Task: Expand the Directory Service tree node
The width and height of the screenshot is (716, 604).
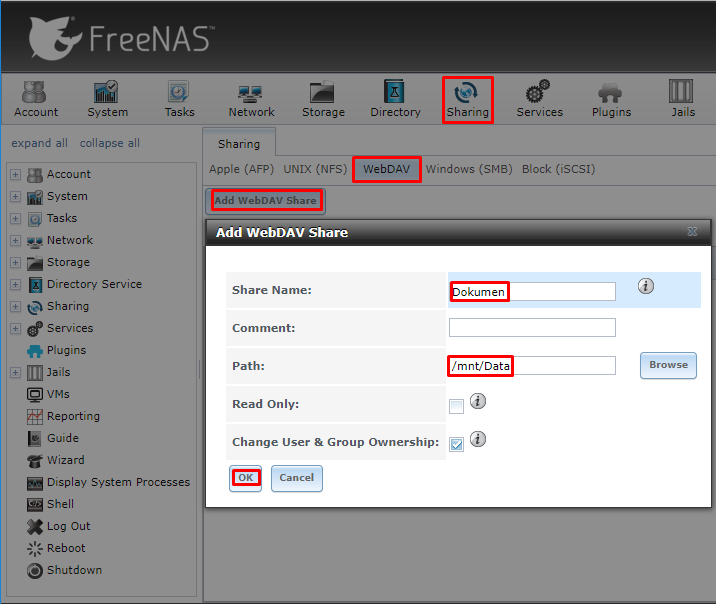Action: [x=16, y=284]
